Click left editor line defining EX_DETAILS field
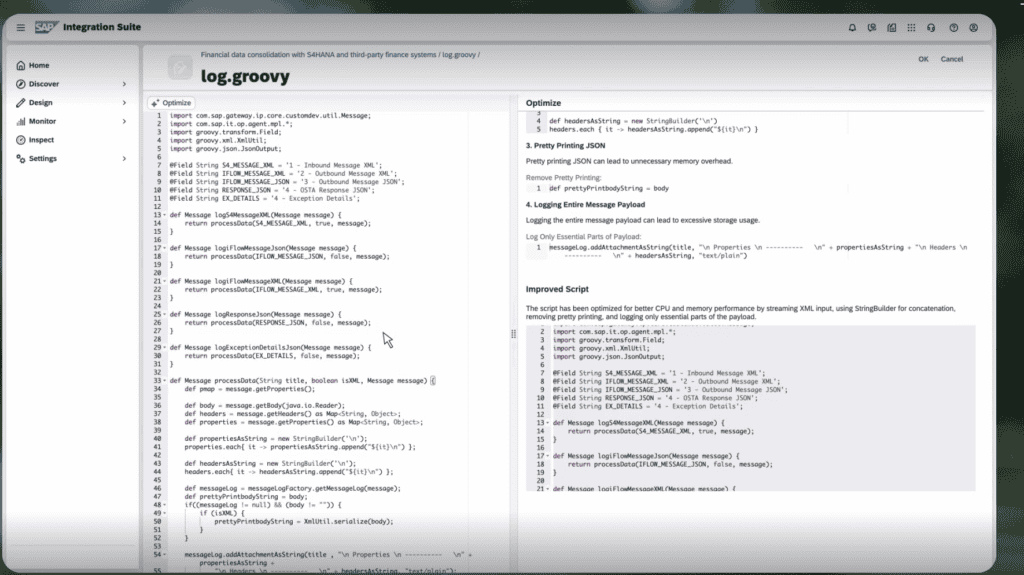This screenshot has width=1024, height=575. click(x=264, y=199)
